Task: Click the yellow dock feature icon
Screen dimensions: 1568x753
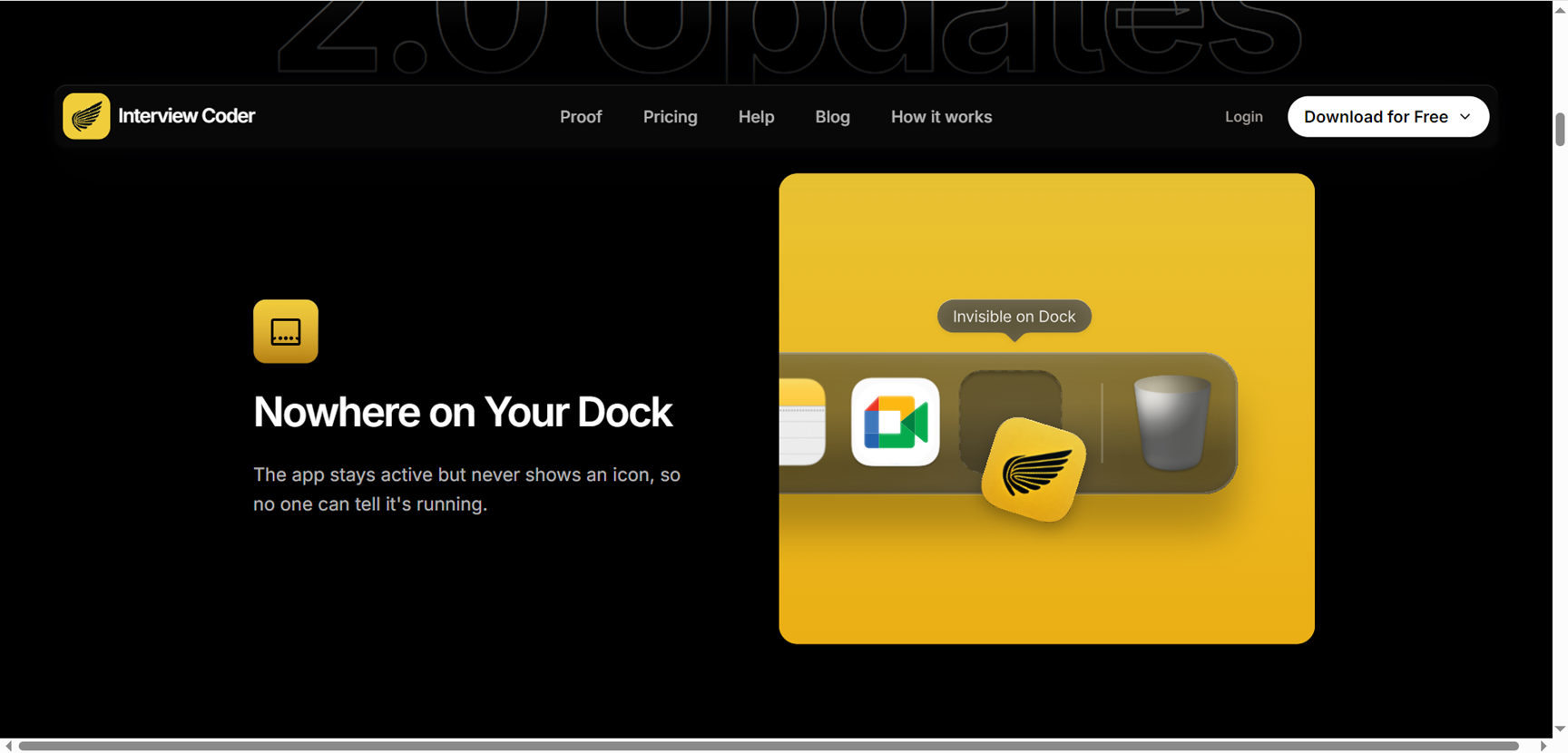Action: point(286,331)
